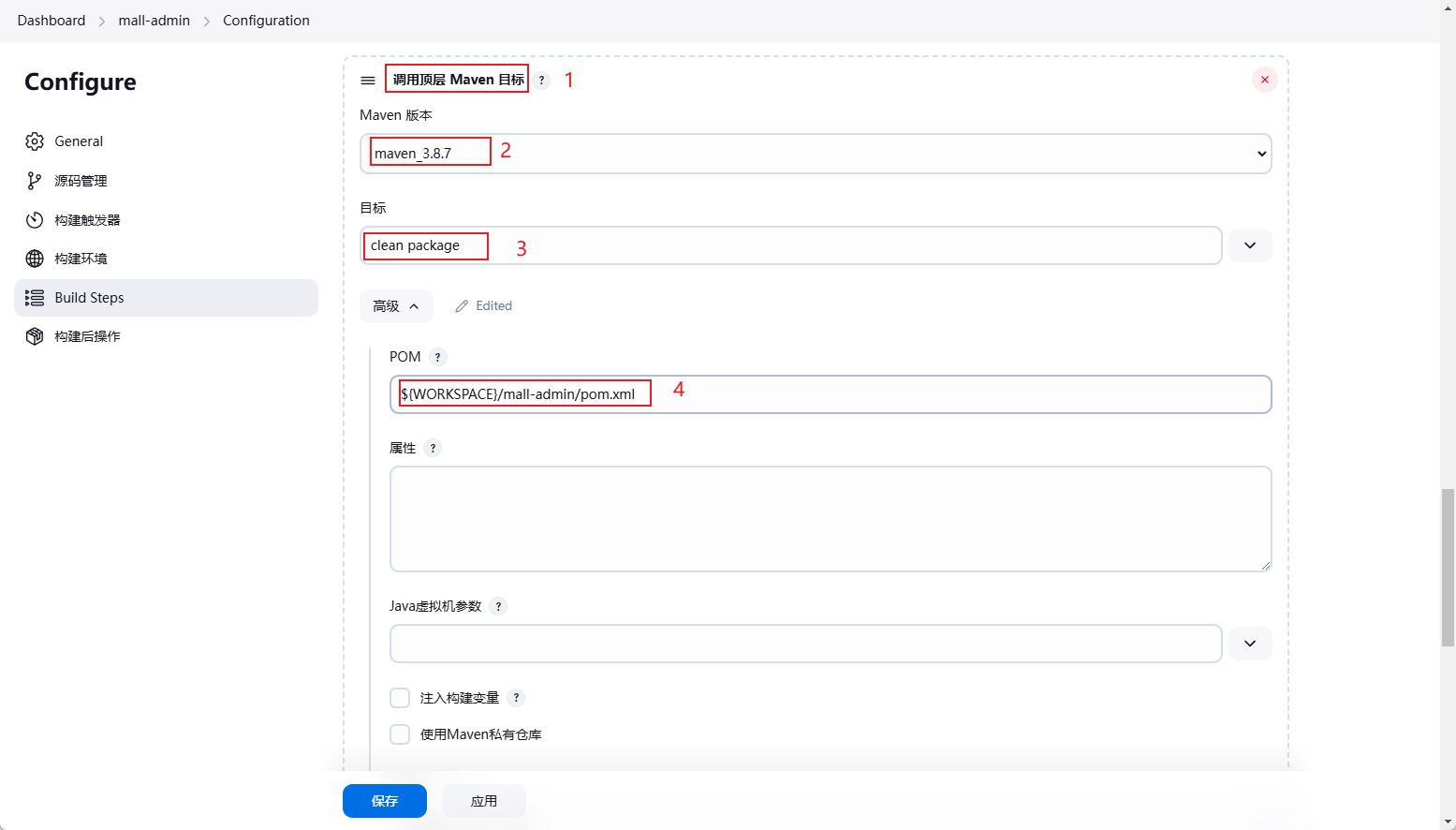Expand the Java虚拟机参数 field chevron
The image size is (1456, 830).
[1249, 644]
